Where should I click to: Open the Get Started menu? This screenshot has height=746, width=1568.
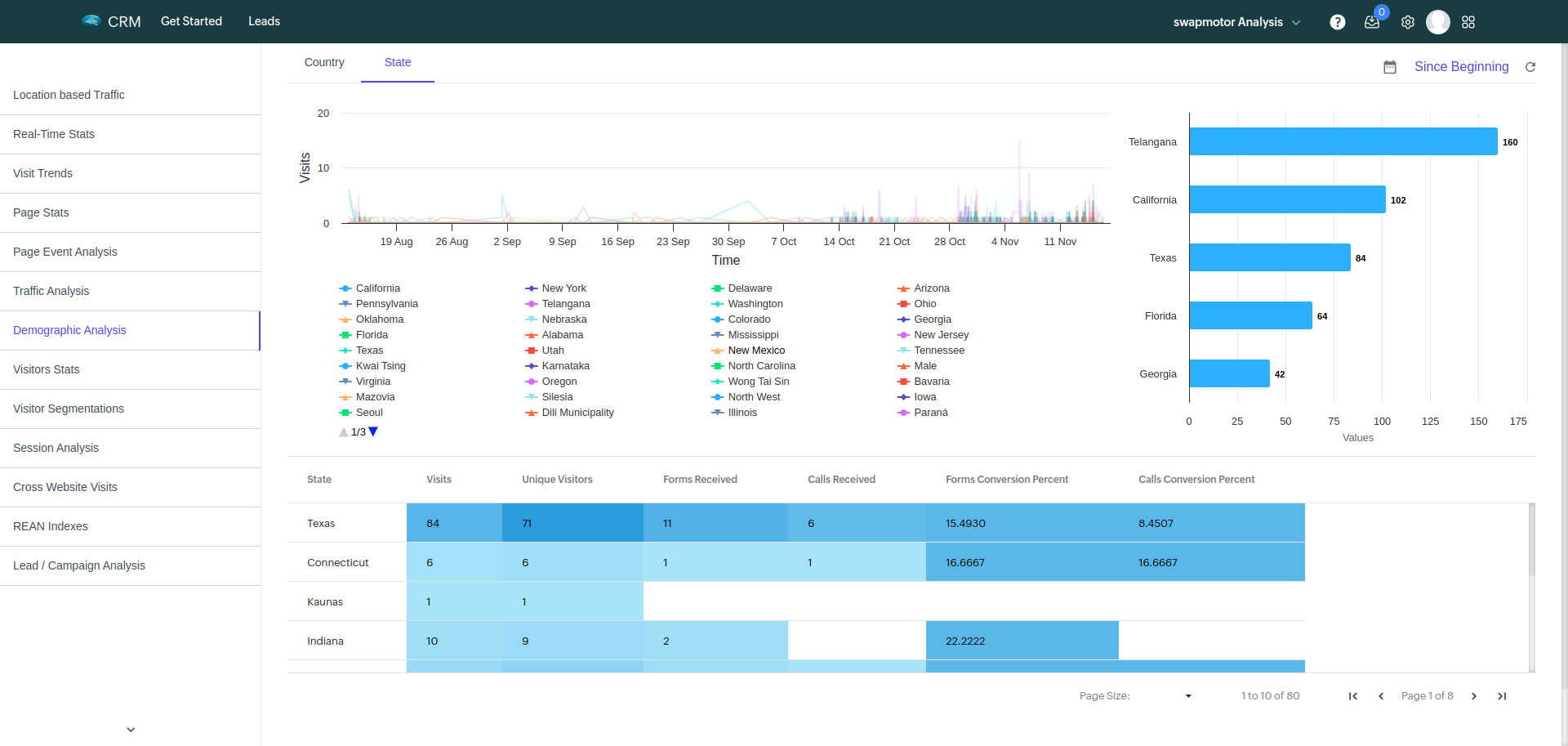pyautogui.click(x=191, y=21)
